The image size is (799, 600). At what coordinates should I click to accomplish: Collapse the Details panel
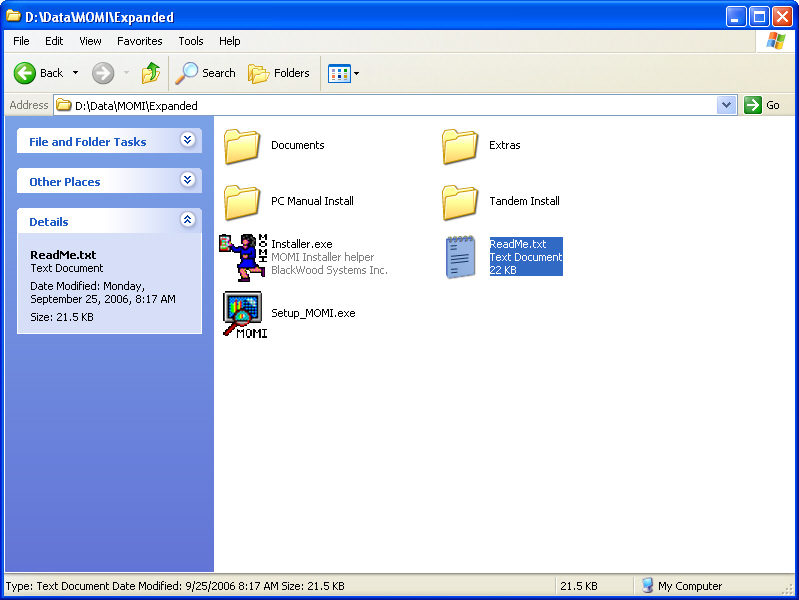187,221
